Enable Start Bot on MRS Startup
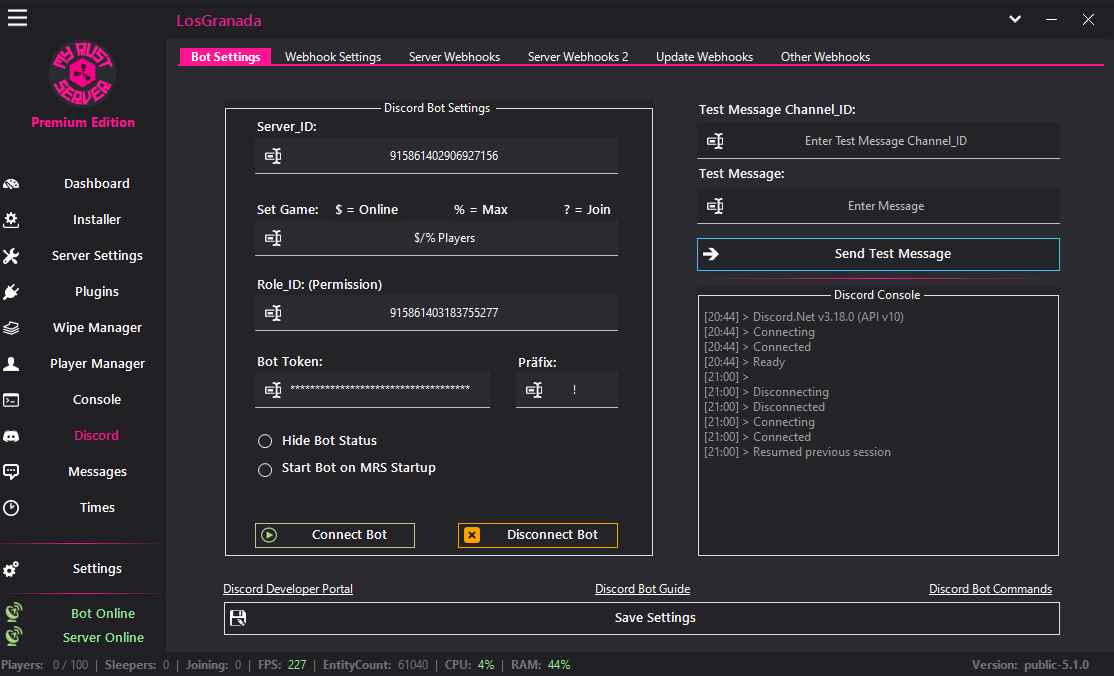Screen dimensions: 1114x676 pos(265,470)
